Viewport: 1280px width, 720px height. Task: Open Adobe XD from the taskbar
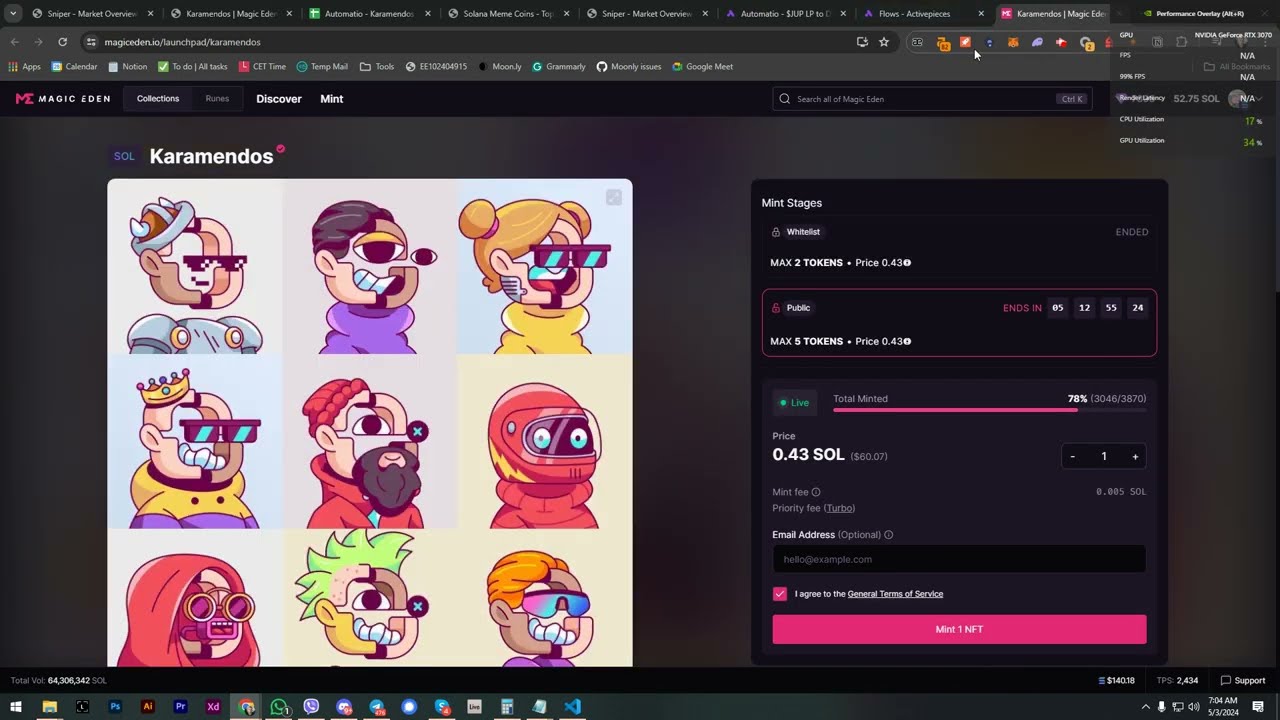coord(213,706)
